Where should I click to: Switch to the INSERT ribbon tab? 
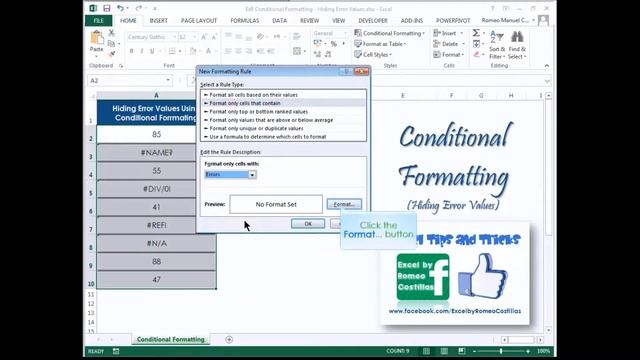coord(158,20)
